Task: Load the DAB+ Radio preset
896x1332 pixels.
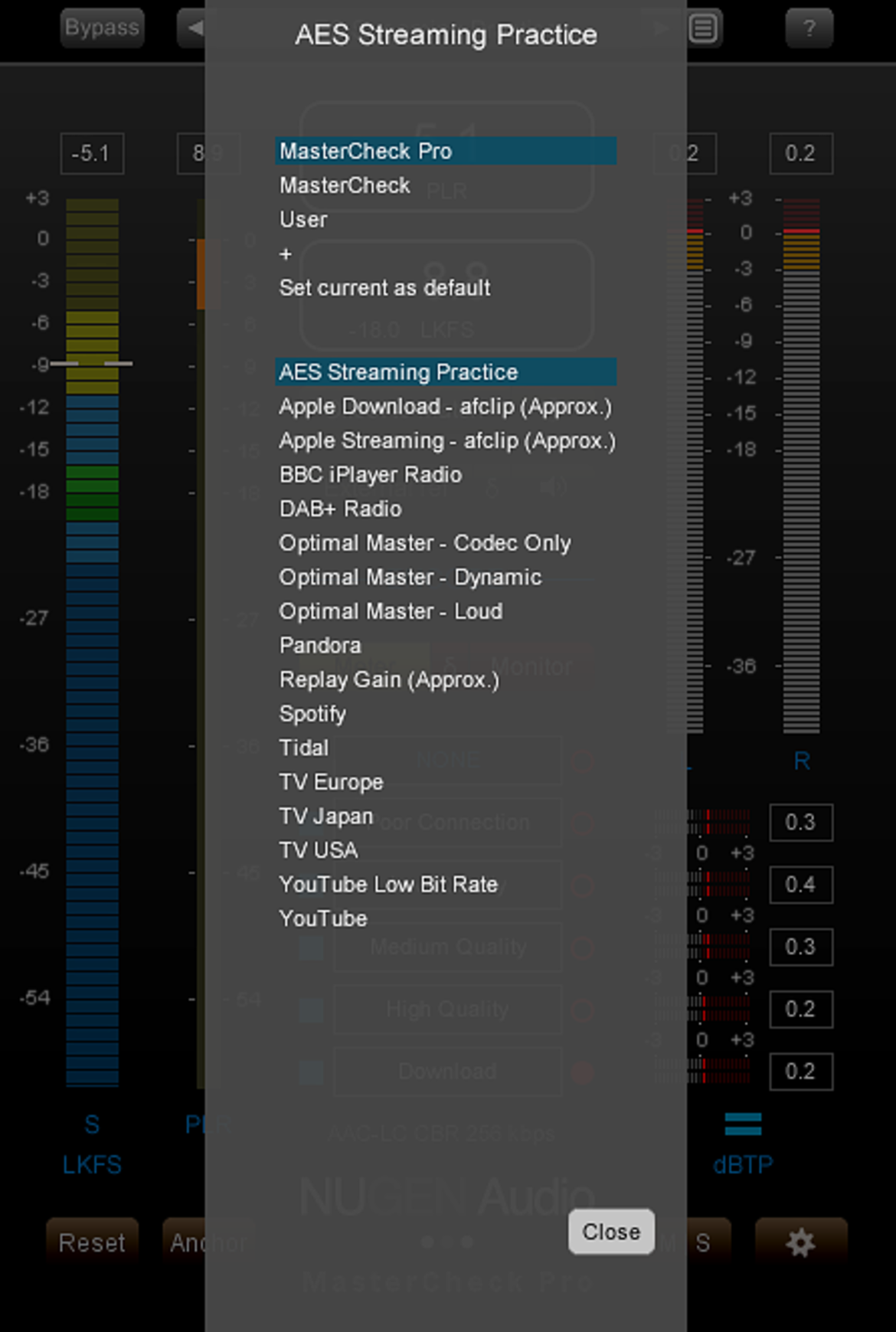Action: pyautogui.click(x=446, y=509)
